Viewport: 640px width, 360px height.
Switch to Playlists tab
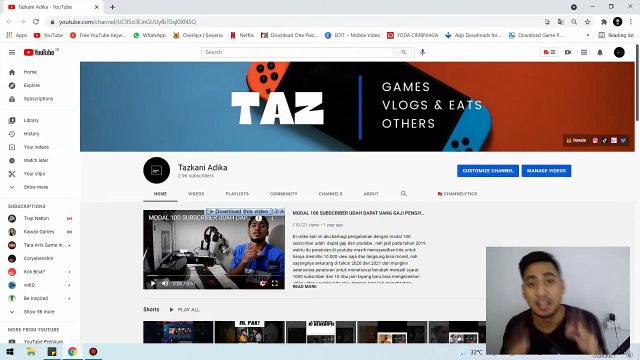[237, 194]
